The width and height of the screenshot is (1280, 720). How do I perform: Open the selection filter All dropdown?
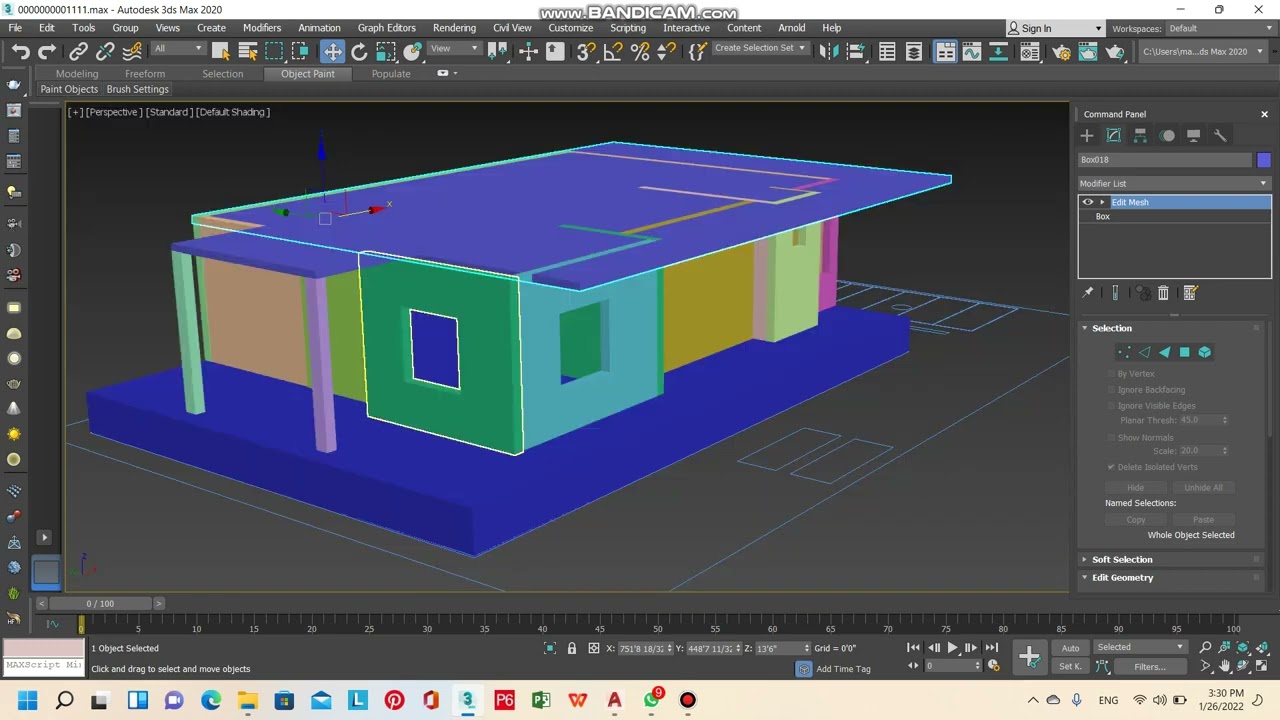coord(178,49)
